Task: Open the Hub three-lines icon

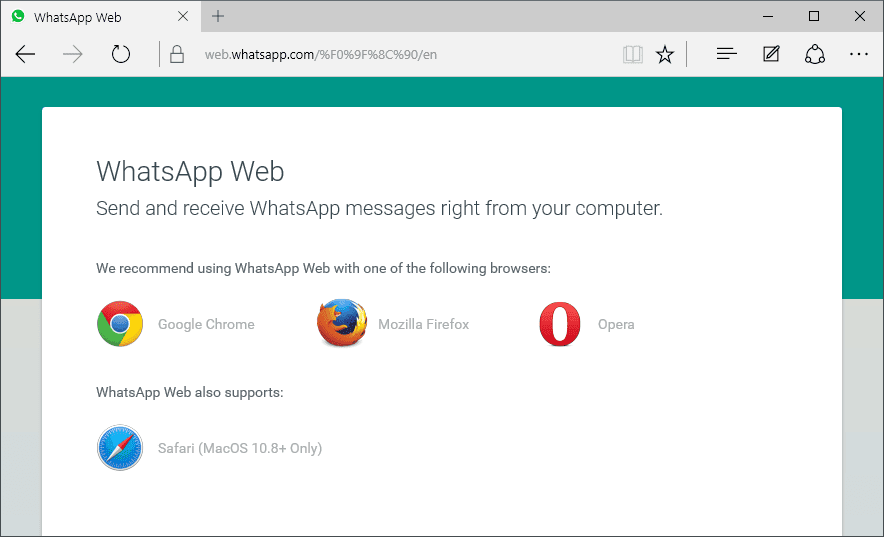Action: [x=727, y=54]
